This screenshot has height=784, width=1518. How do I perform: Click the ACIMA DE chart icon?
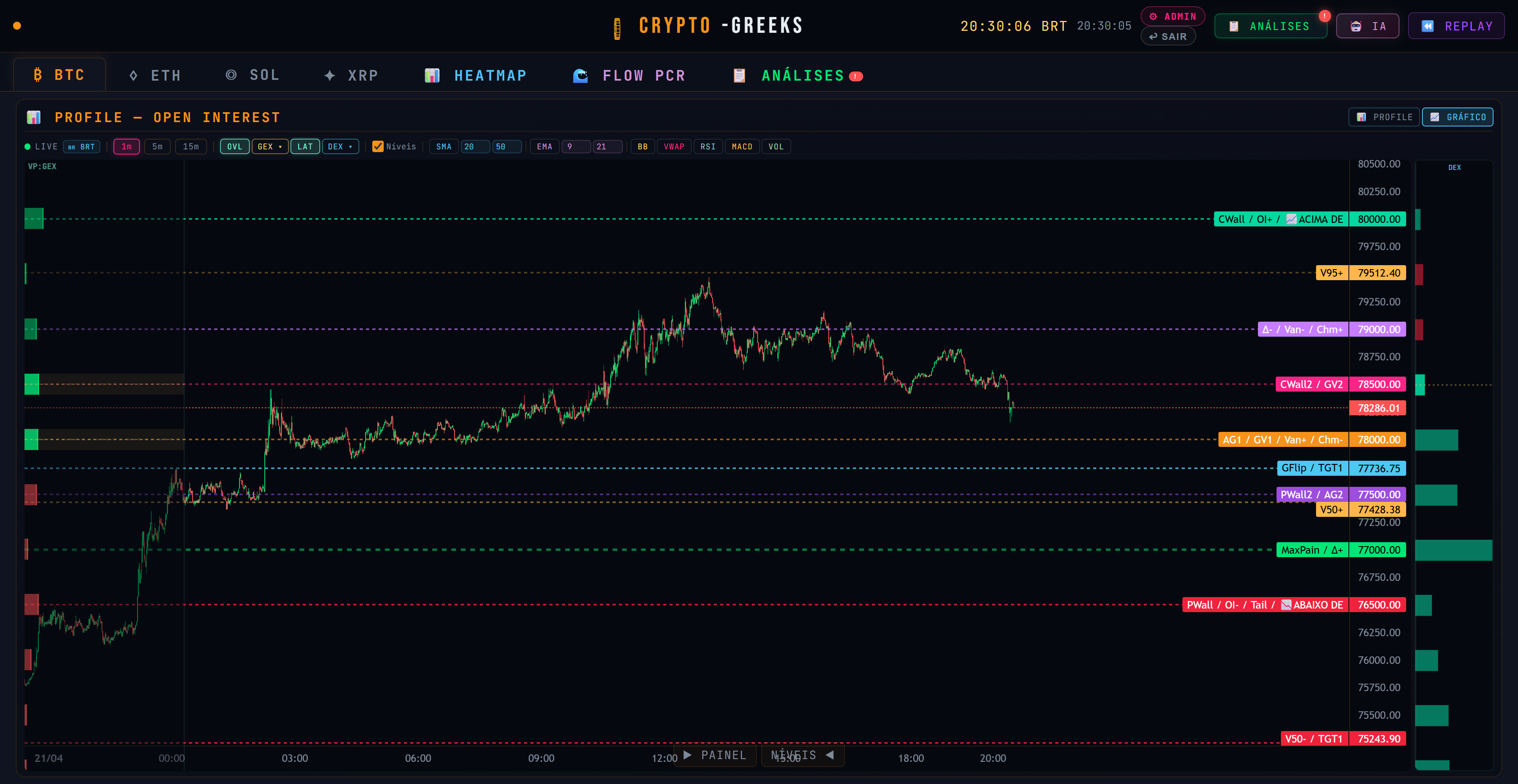coord(1291,219)
